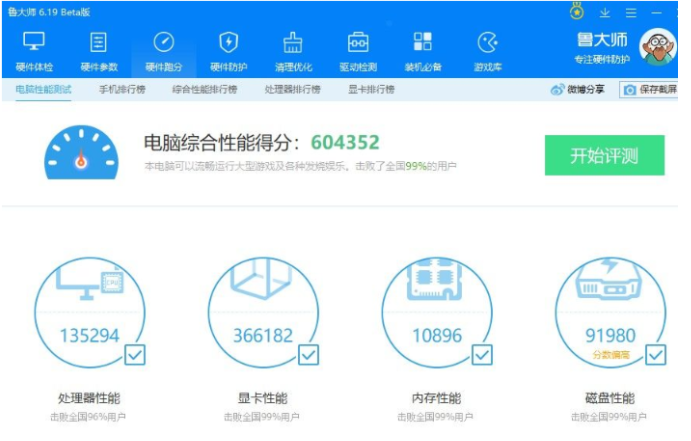Open the 硬件体检 hardware checkup section

[34, 52]
